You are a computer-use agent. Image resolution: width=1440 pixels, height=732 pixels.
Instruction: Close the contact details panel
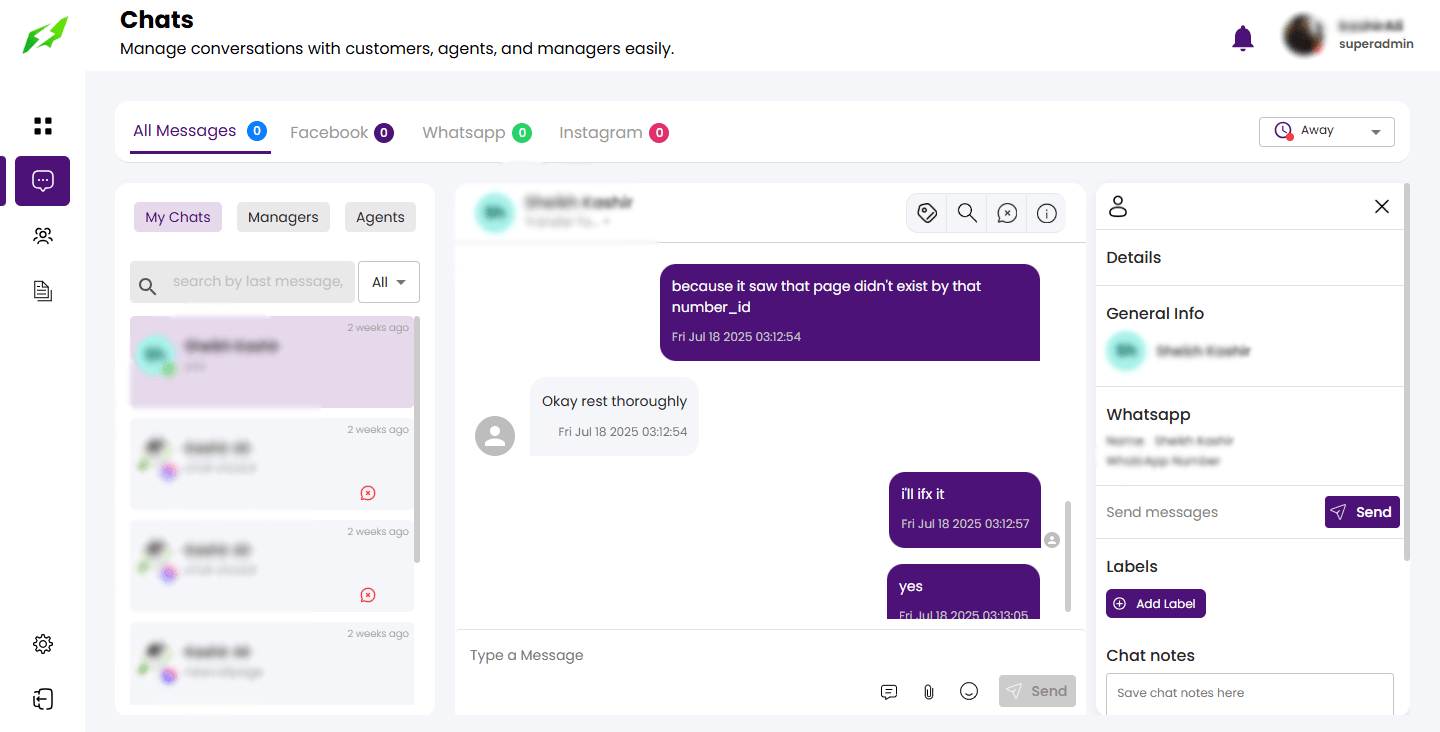pyautogui.click(x=1382, y=206)
